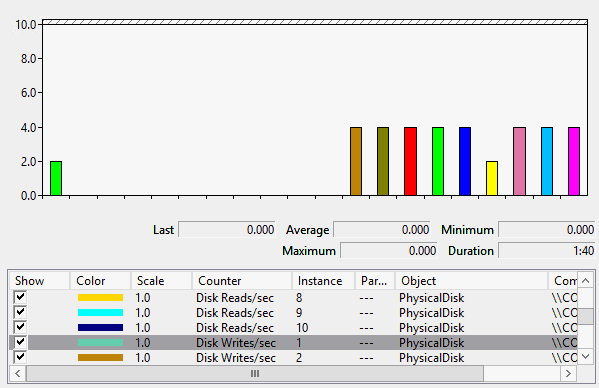The height and width of the screenshot is (388, 599).
Task: Click the dark blue bar in the chart
Action: click(465, 161)
